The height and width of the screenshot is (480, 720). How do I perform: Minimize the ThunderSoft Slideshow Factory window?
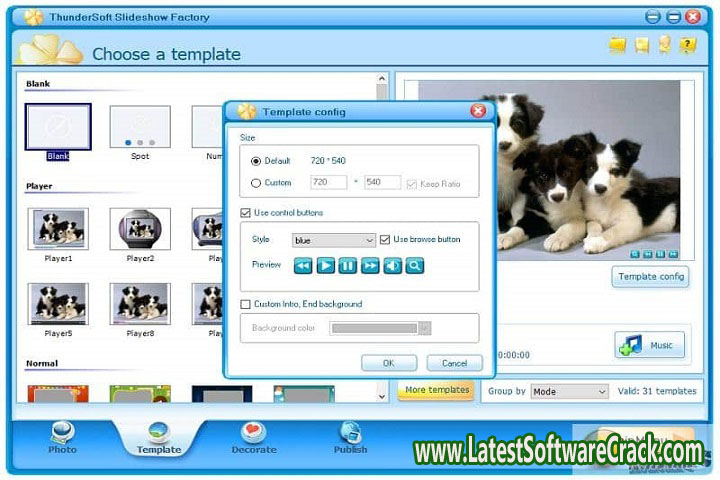tap(652, 17)
